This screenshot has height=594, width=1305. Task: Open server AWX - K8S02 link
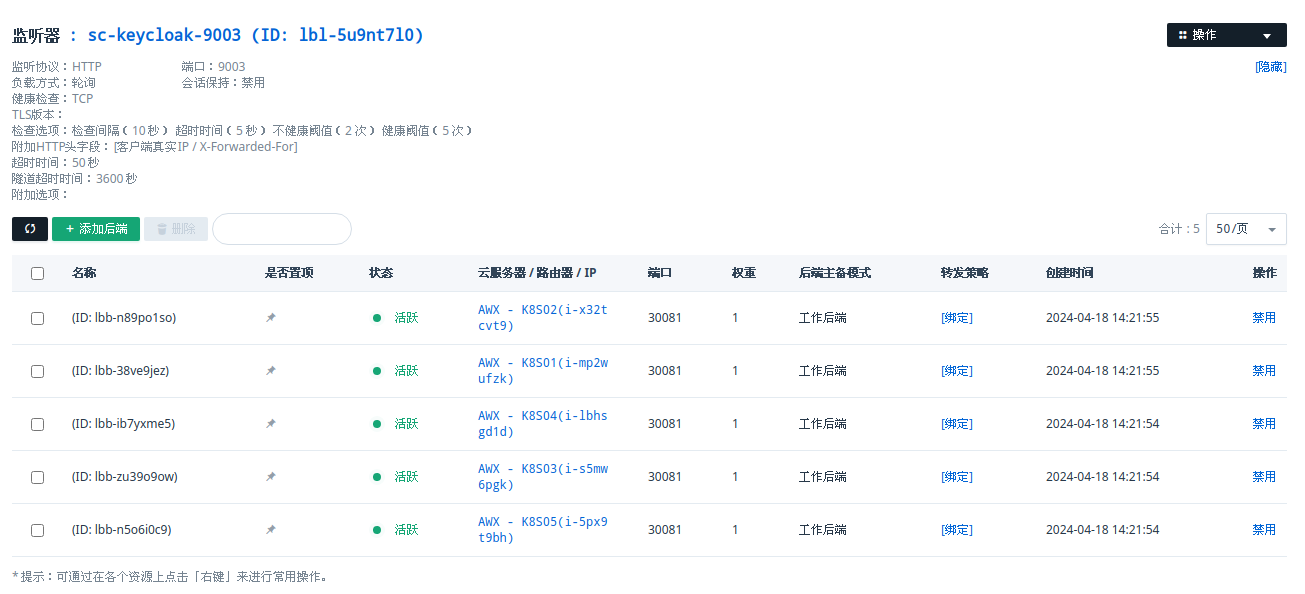(542, 317)
